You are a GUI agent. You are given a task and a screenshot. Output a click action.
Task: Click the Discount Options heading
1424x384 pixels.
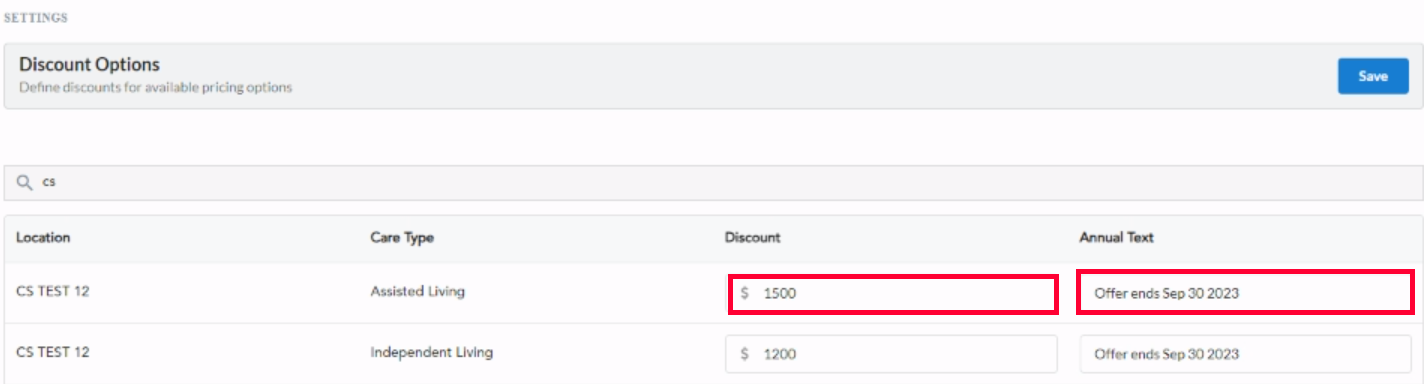click(x=89, y=64)
